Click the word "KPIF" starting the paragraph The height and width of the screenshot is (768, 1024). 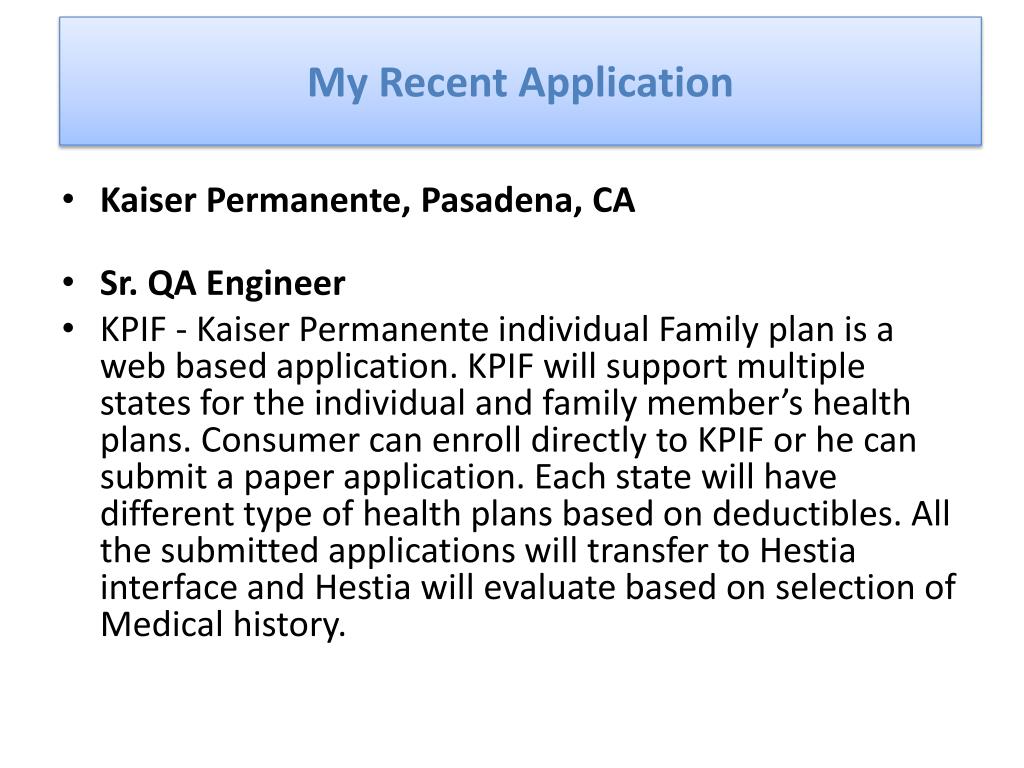click(133, 329)
